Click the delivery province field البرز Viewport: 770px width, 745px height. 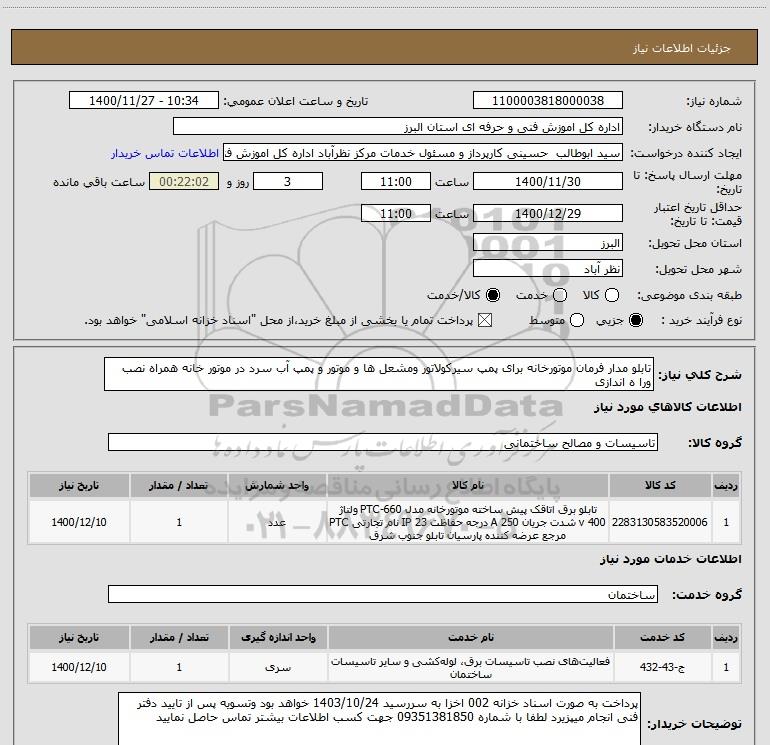click(x=548, y=242)
